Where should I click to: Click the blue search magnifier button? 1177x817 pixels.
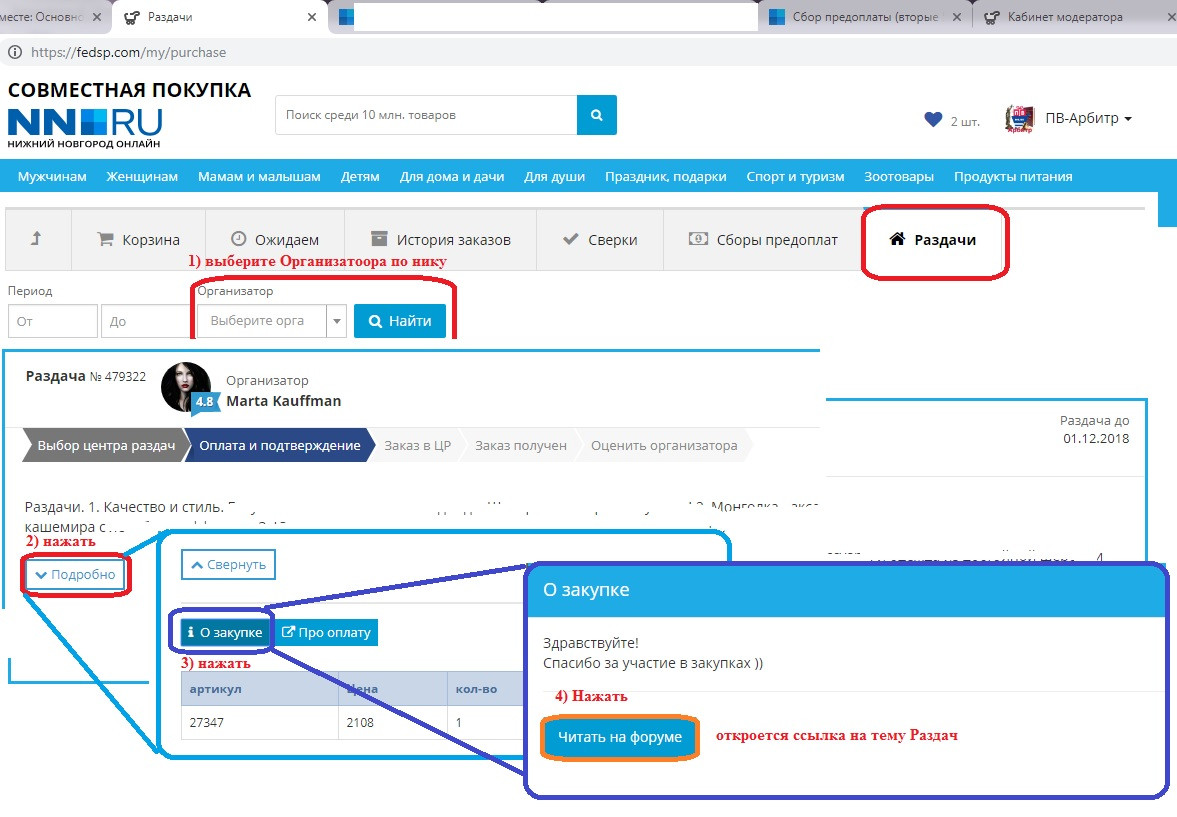tap(597, 115)
